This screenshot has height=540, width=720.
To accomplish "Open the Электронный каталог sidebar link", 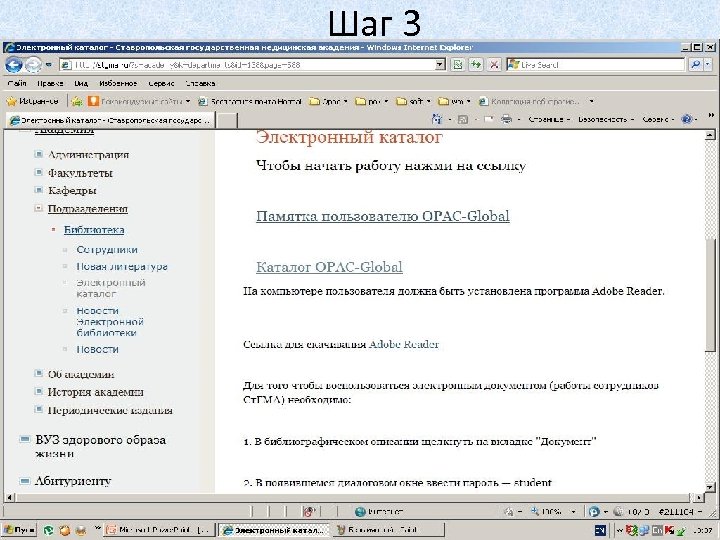I will coord(111,288).
